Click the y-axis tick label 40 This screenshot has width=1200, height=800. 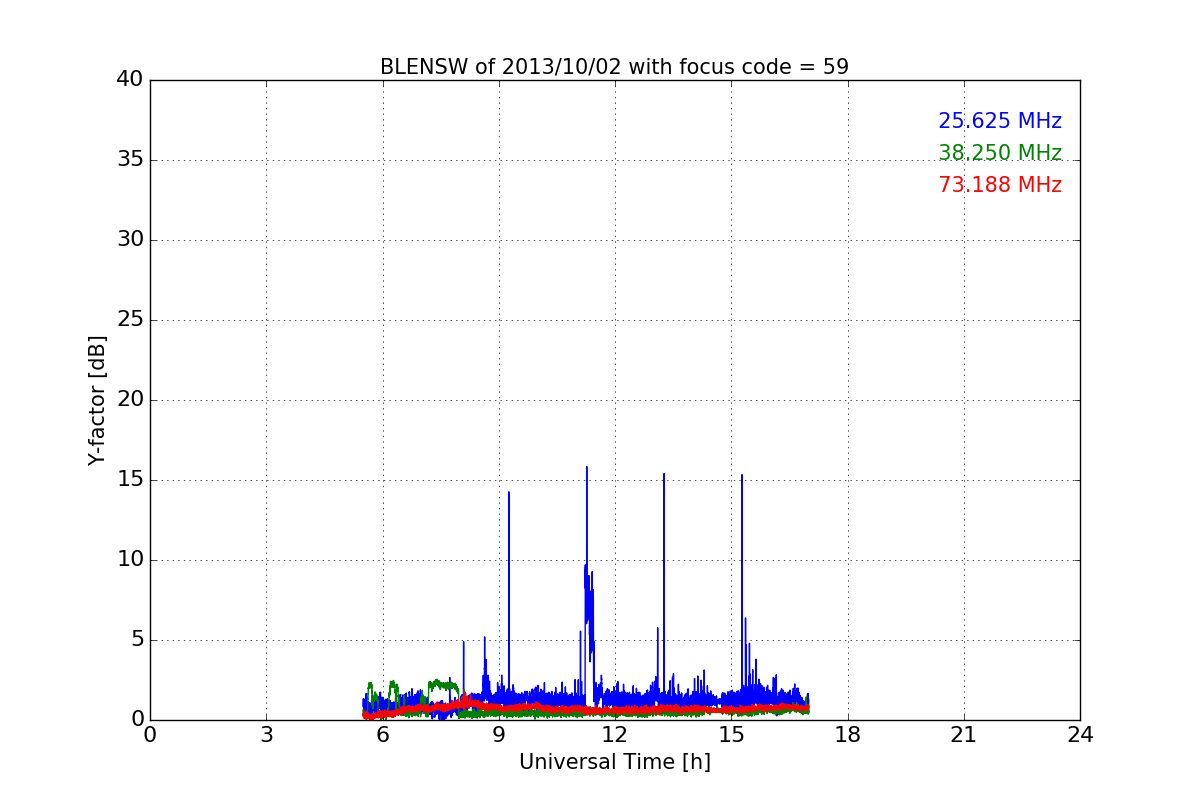[130, 80]
